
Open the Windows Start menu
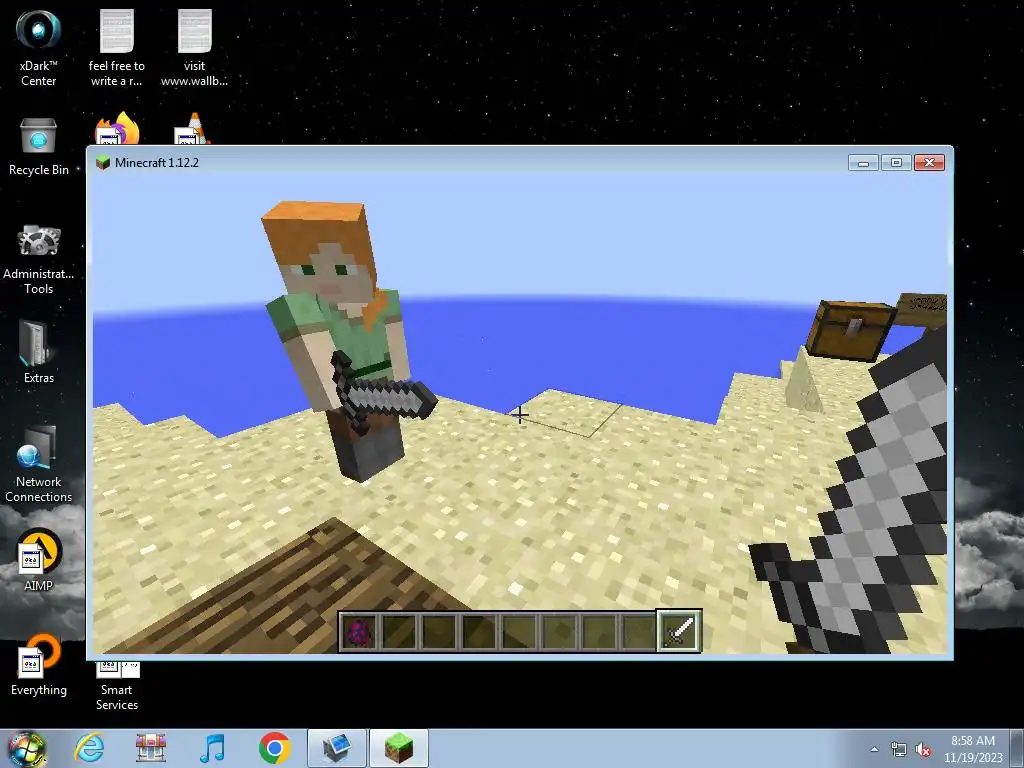tap(26, 748)
